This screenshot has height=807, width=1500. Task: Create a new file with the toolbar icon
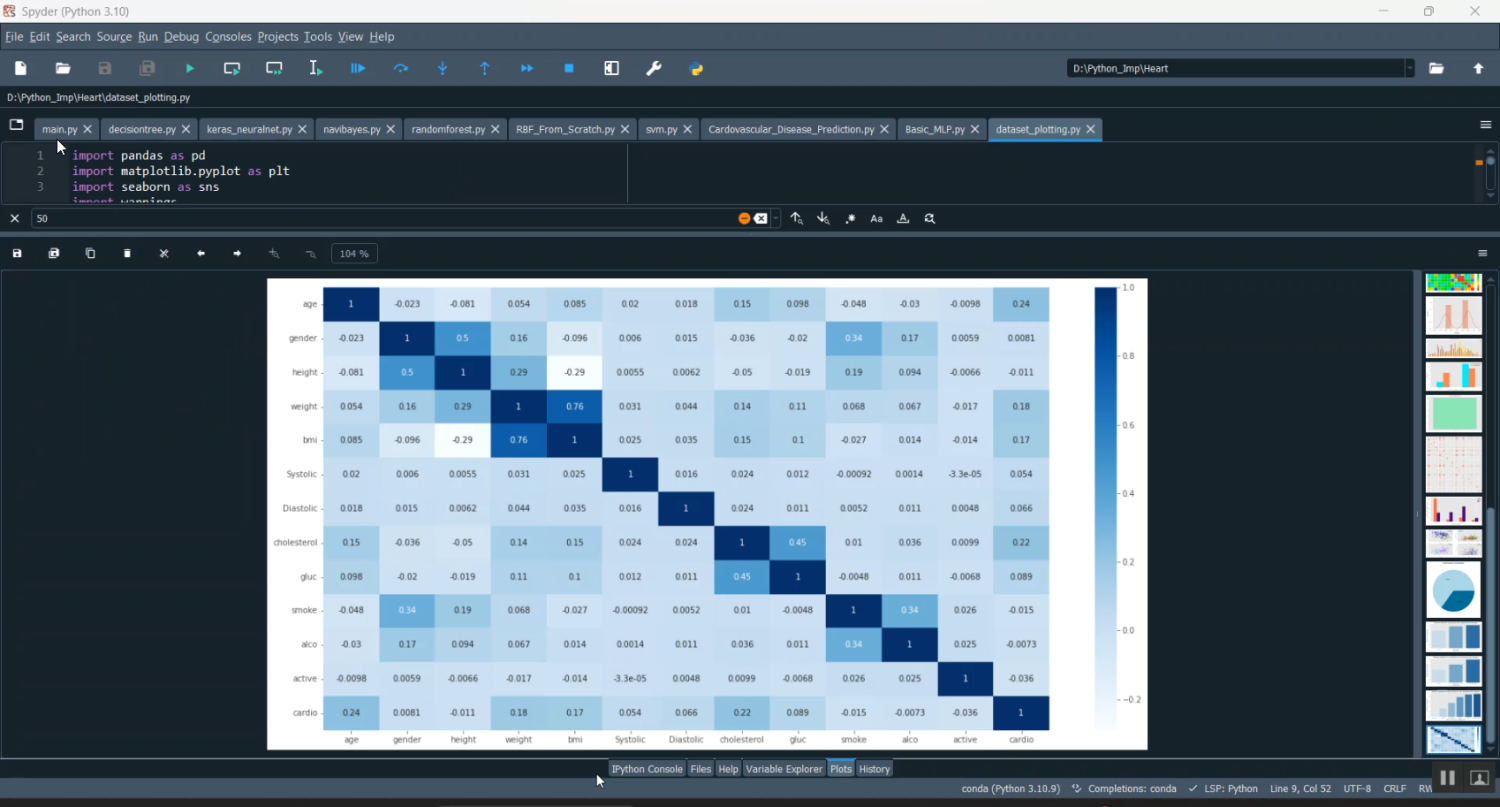pyautogui.click(x=21, y=68)
